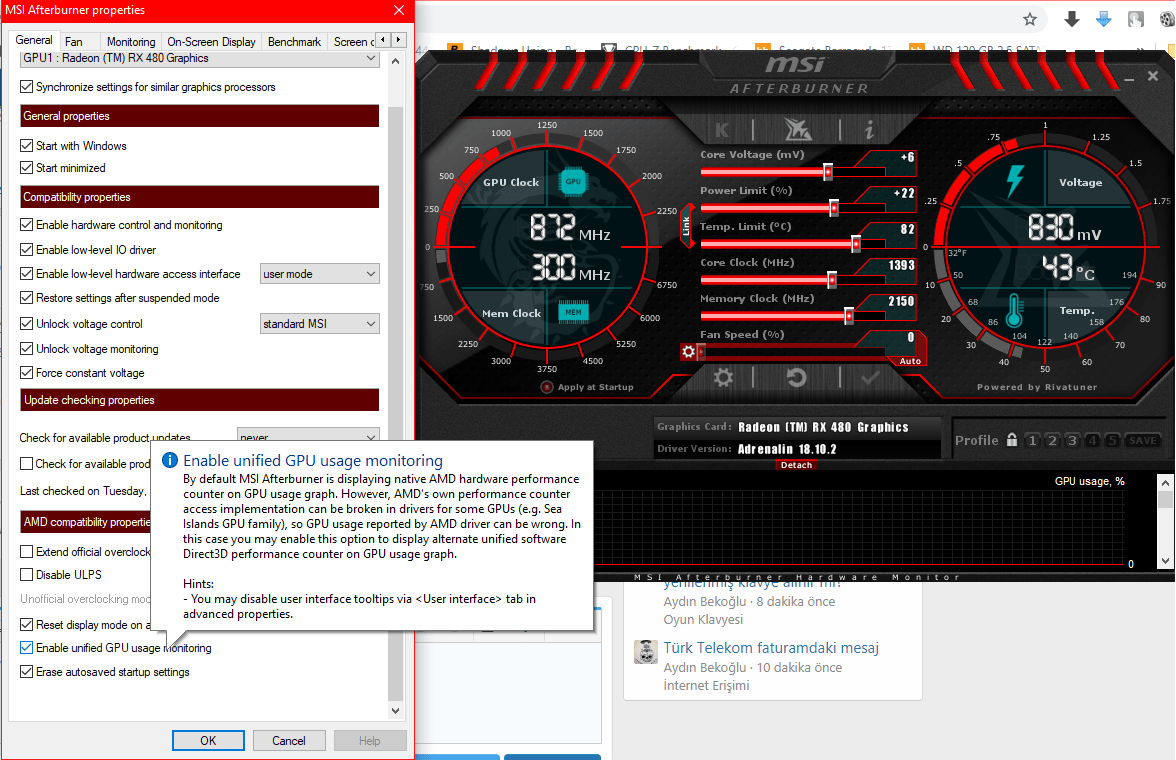Open the Türk Telekom faturamdaki mesaj link
This screenshot has width=1176, height=760.
click(x=771, y=647)
